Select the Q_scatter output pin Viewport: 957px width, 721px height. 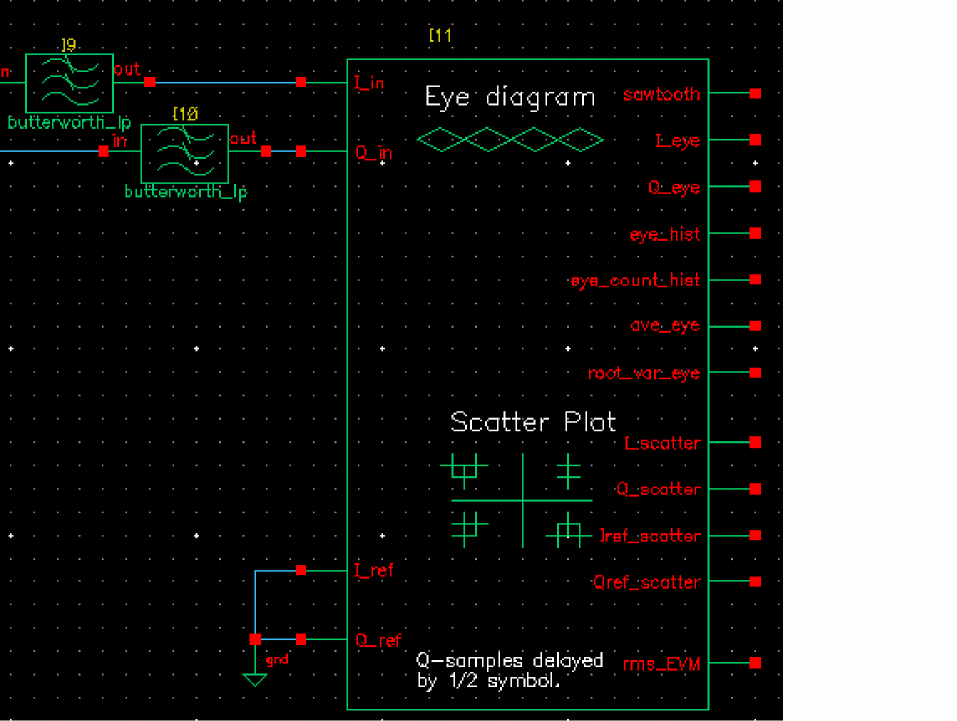(755, 488)
